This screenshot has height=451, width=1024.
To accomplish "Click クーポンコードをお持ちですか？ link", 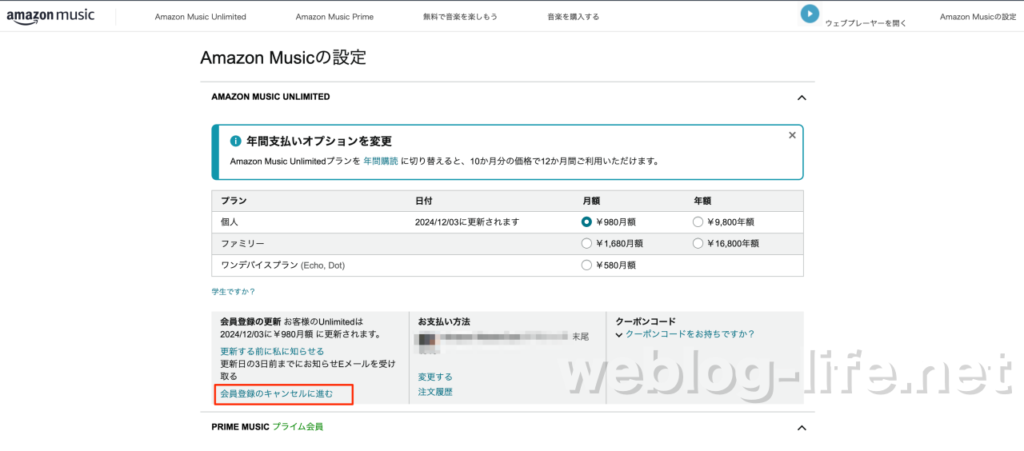I will pos(690,334).
